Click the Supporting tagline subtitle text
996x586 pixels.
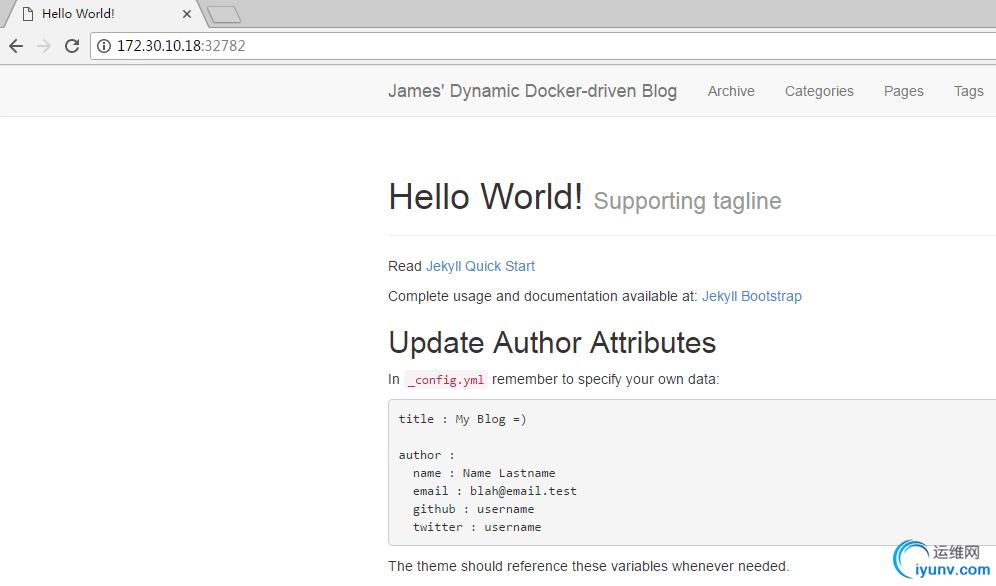[x=687, y=201]
